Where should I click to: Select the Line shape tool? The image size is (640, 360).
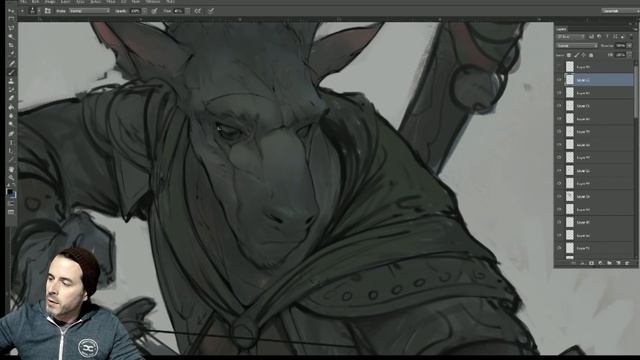point(11,160)
